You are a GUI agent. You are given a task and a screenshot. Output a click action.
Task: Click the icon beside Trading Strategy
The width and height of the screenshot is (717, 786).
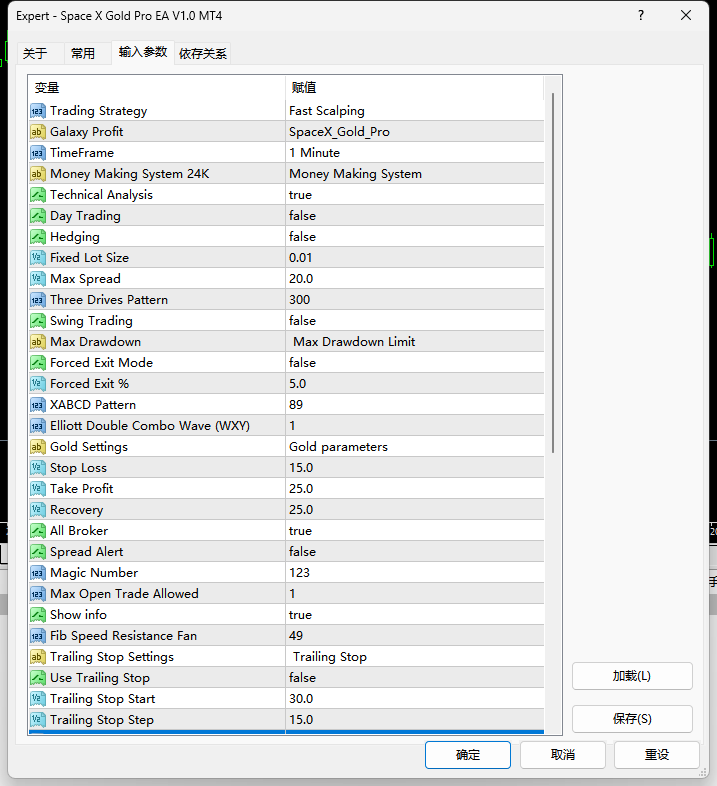[38, 111]
